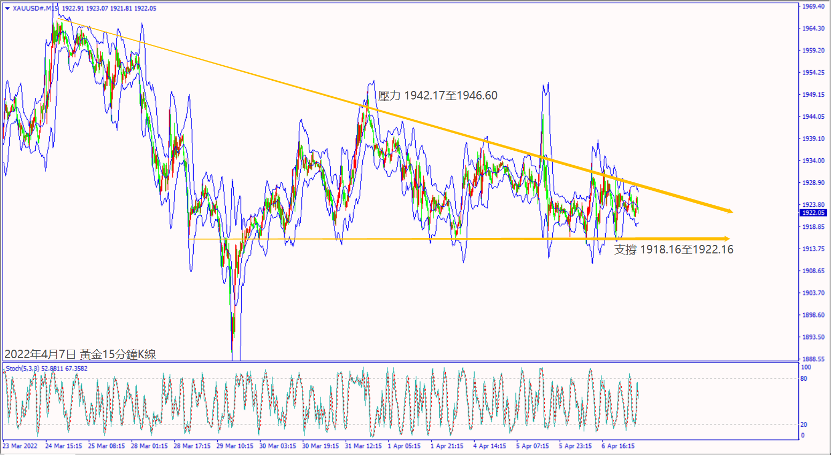Click the 29 Mar 10:15 time label
This screenshot has width=832, height=456.
click(x=236, y=445)
